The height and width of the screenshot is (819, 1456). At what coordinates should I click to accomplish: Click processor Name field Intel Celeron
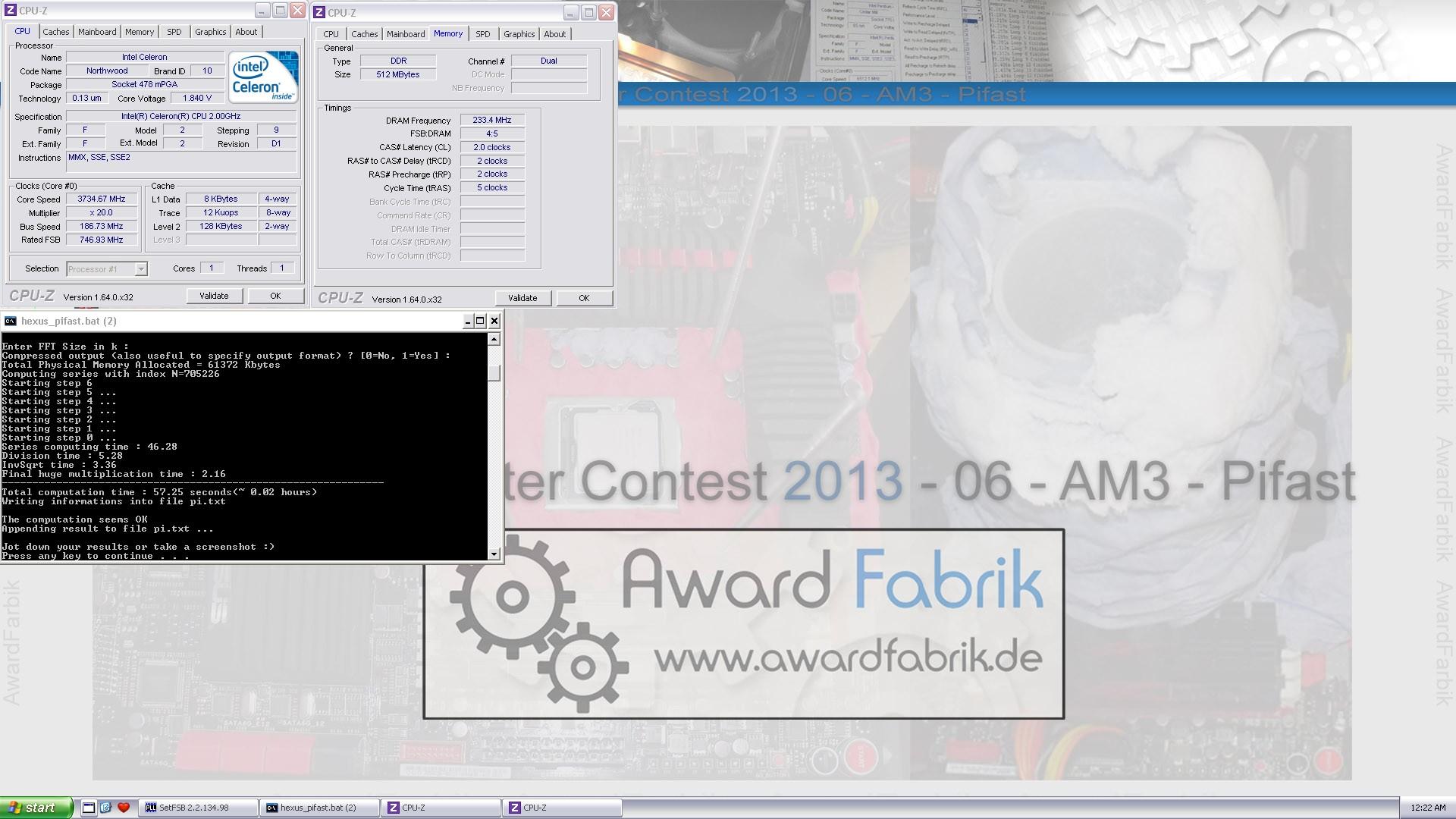[x=145, y=57]
